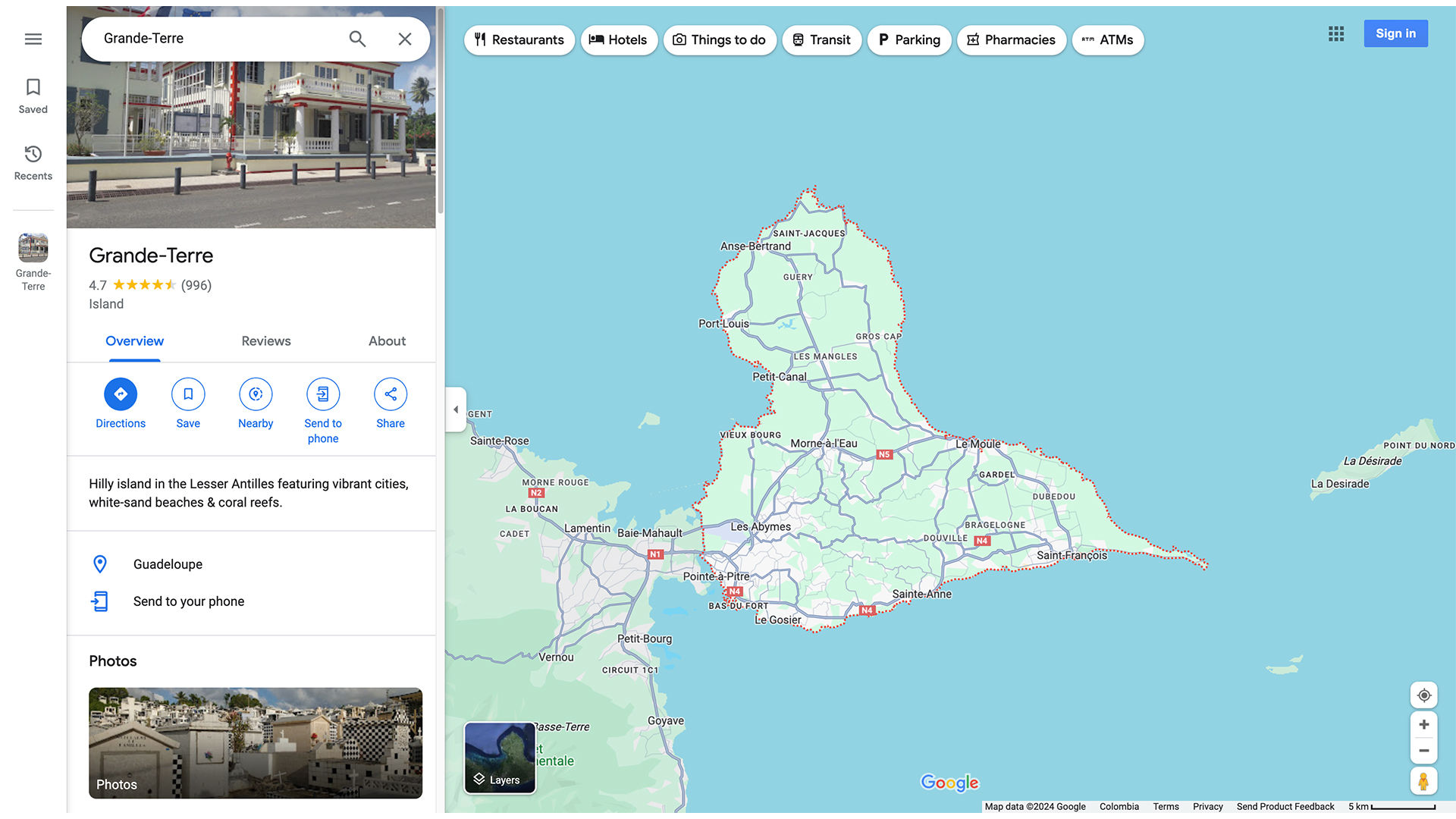Zoom in on the map
Image resolution: width=1456 pixels, height=819 pixels.
[1423, 725]
